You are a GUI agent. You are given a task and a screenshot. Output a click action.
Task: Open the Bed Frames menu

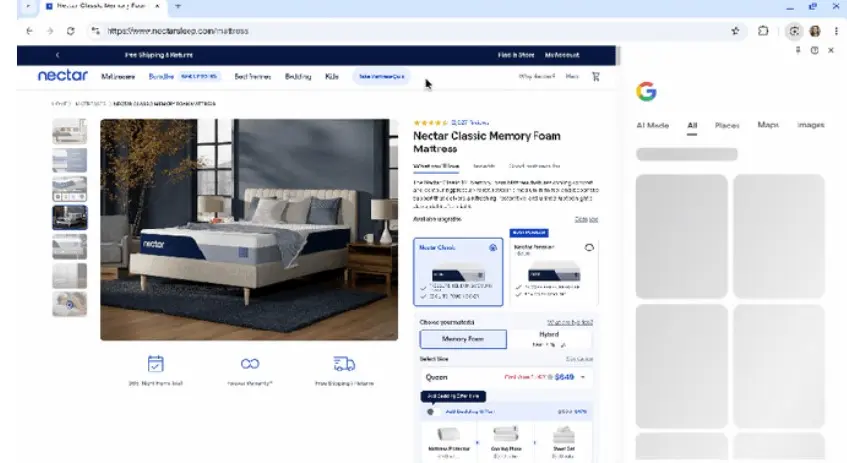[252, 77]
